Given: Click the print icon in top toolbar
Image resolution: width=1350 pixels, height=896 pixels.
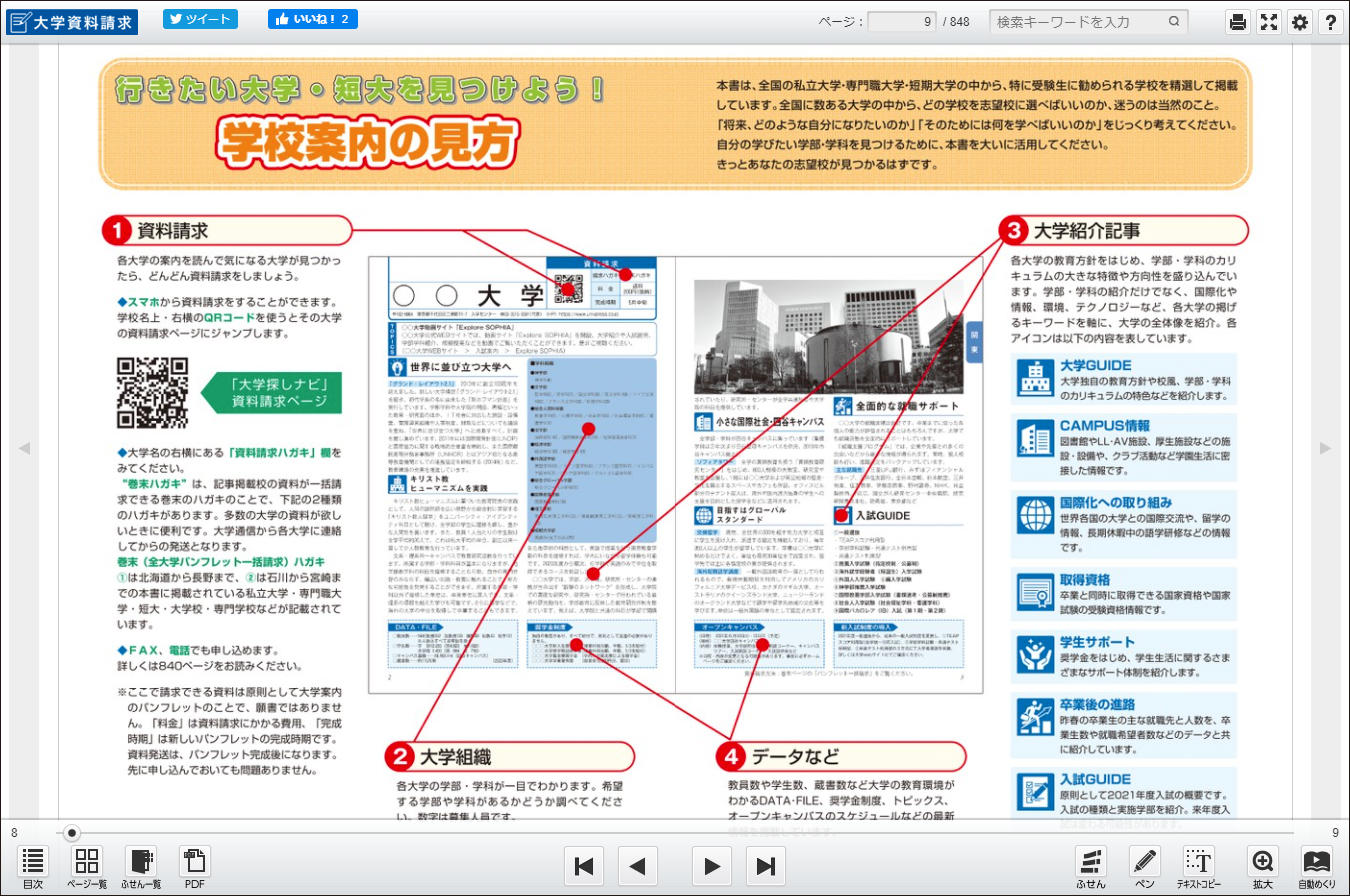Looking at the screenshot, I should [x=1238, y=22].
